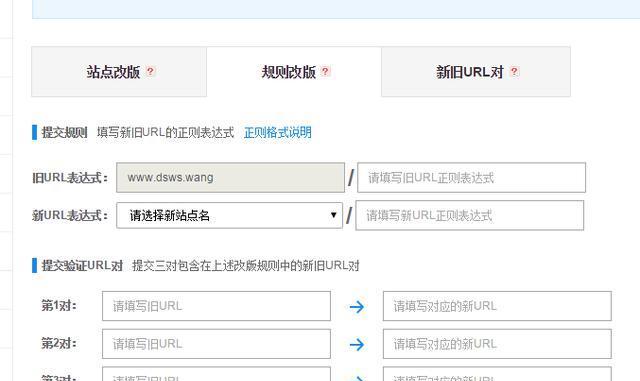640x381 pixels.
Task: Click the 旧URL表达式 label
Action: [x=70, y=178]
